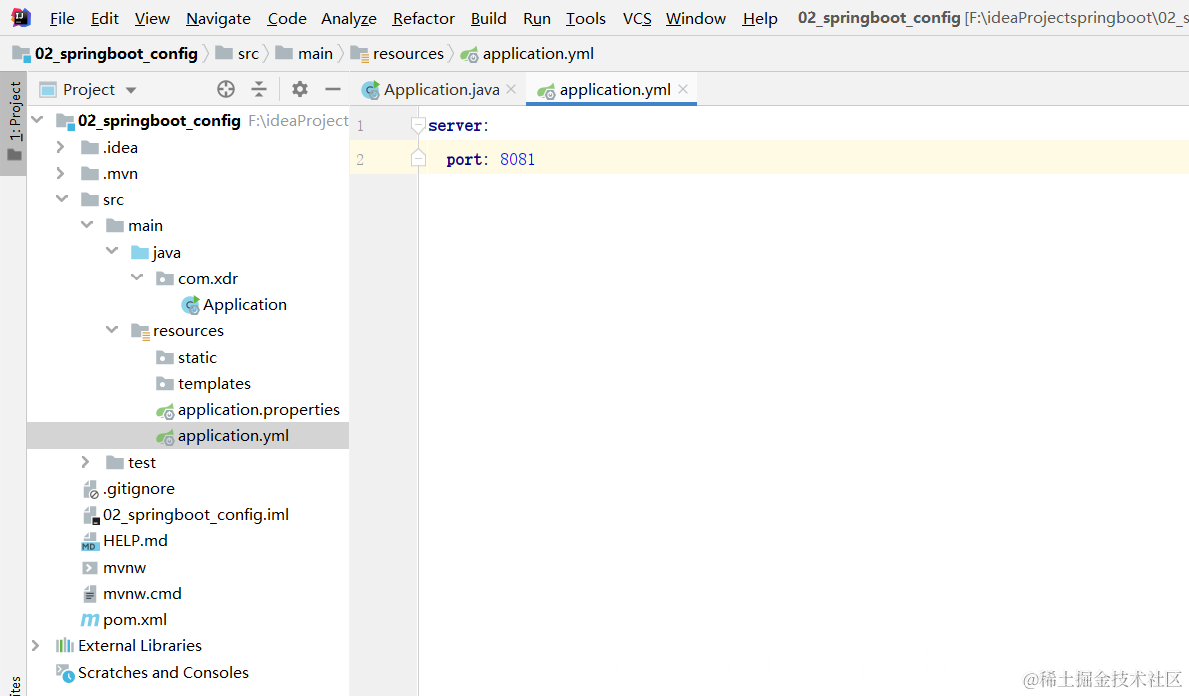The height and width of the screenshot is (696, 1189).
Task: Expand the test folder
Action: pyautogui.click(x=86, y=462)
